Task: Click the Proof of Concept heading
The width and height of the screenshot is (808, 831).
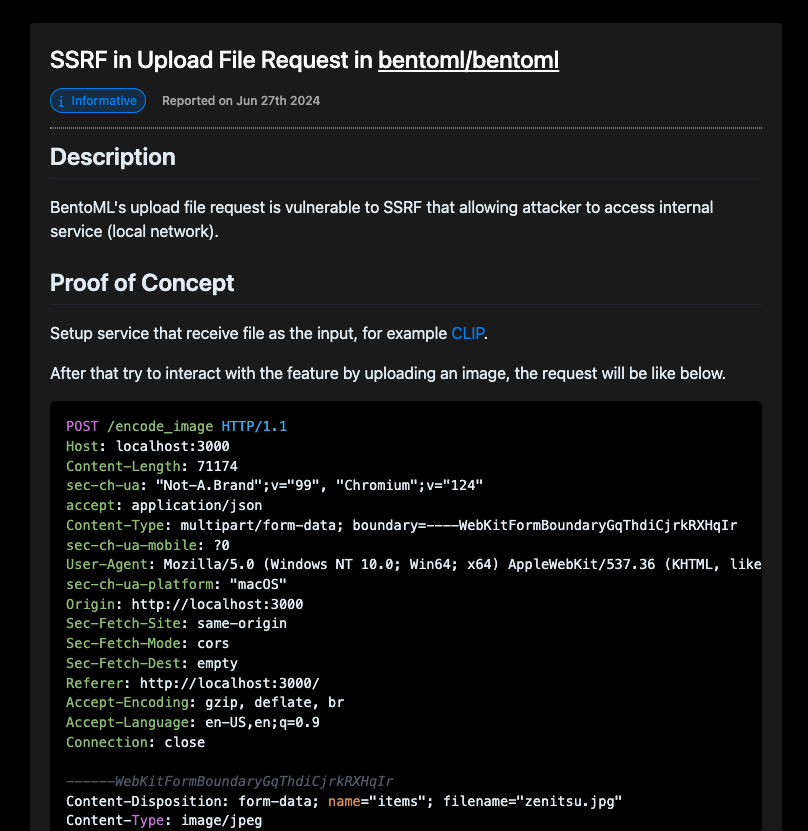Action: click(142, 283)
